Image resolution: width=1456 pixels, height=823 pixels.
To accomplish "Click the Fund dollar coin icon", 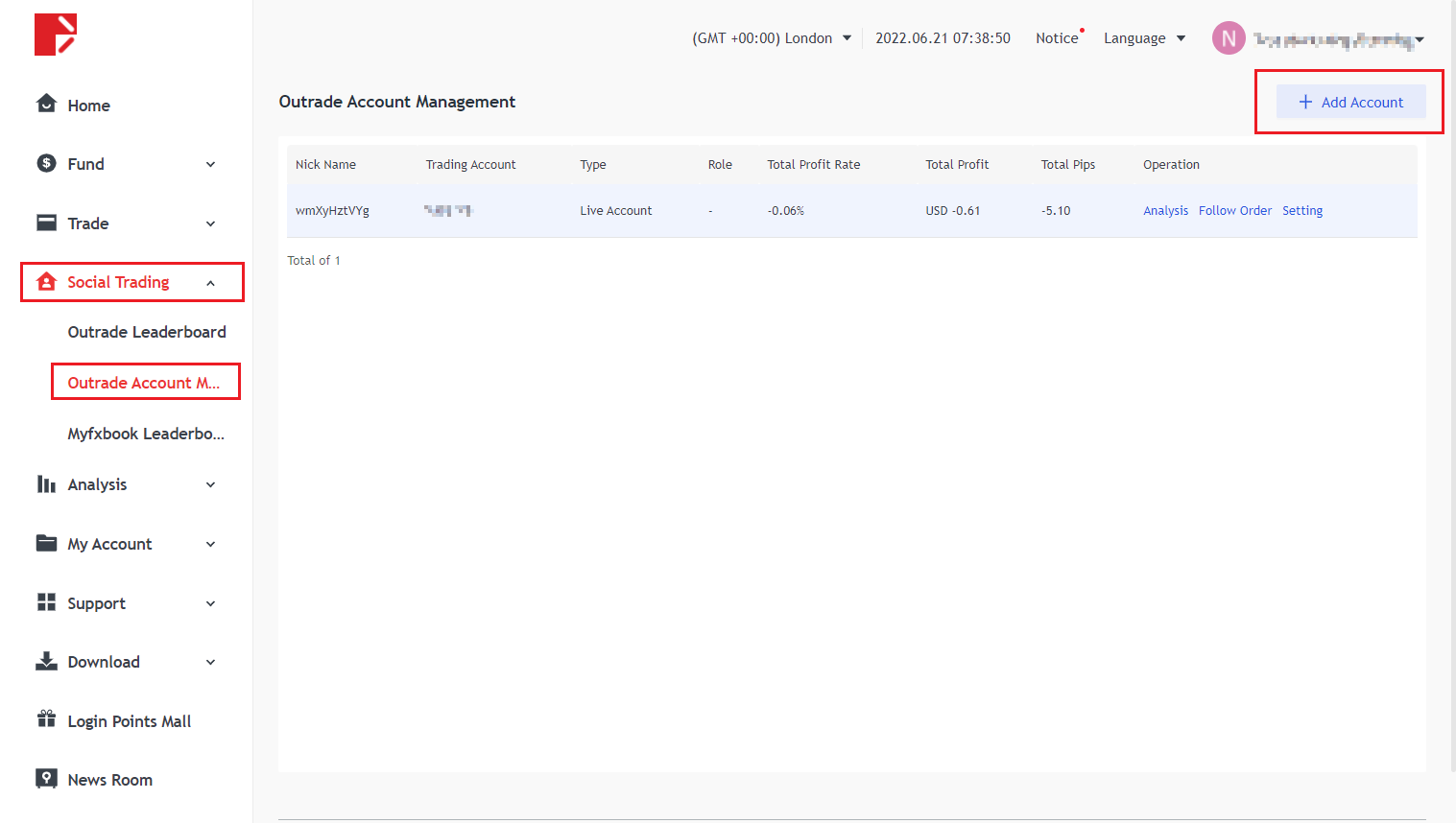I will click(46, 163).
